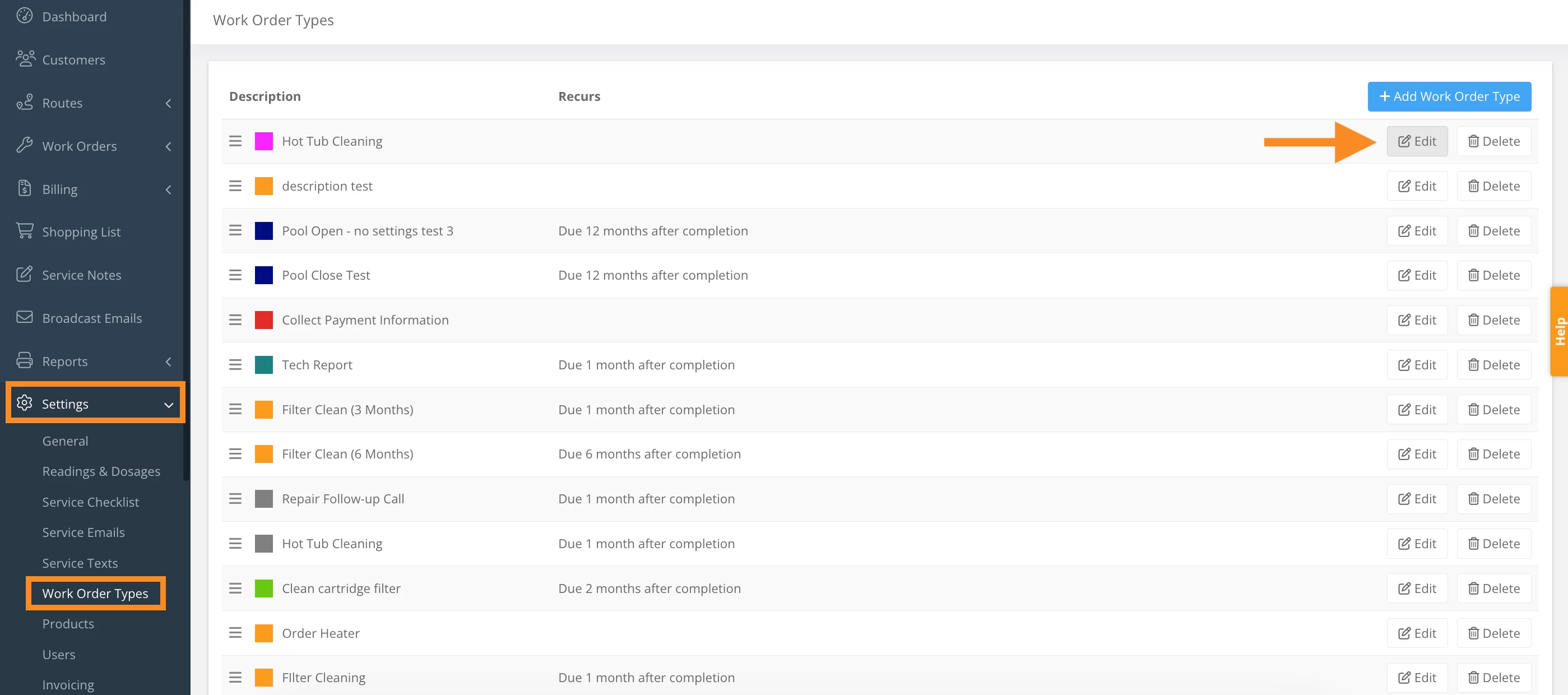Viewport: 1568px width, 695px height.
Task: Expand the Work Orders submenu chevron
Action: pyautogui.click(x=168, y=146)
